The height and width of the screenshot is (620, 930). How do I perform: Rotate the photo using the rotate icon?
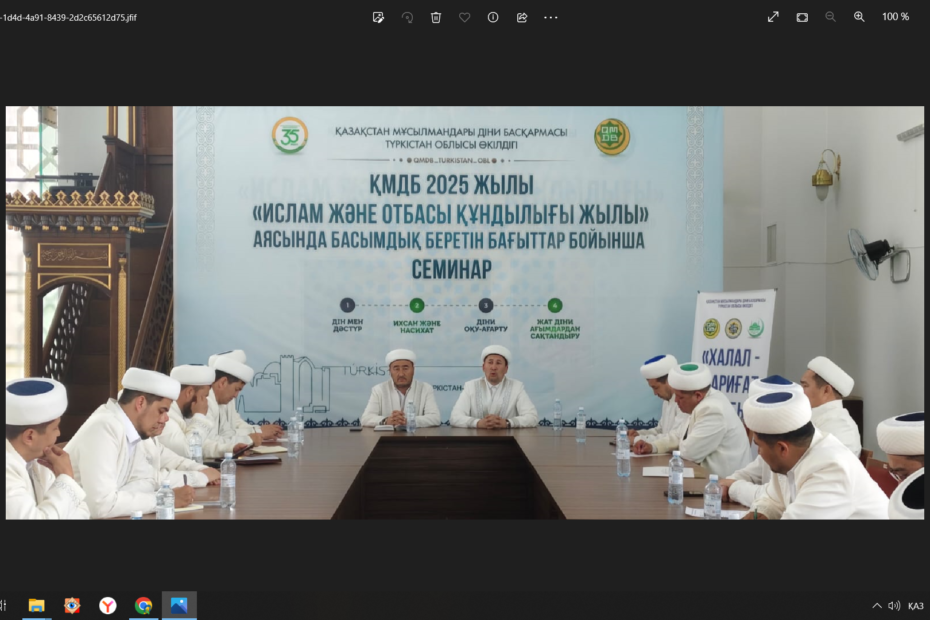click(x=407, y=17)
